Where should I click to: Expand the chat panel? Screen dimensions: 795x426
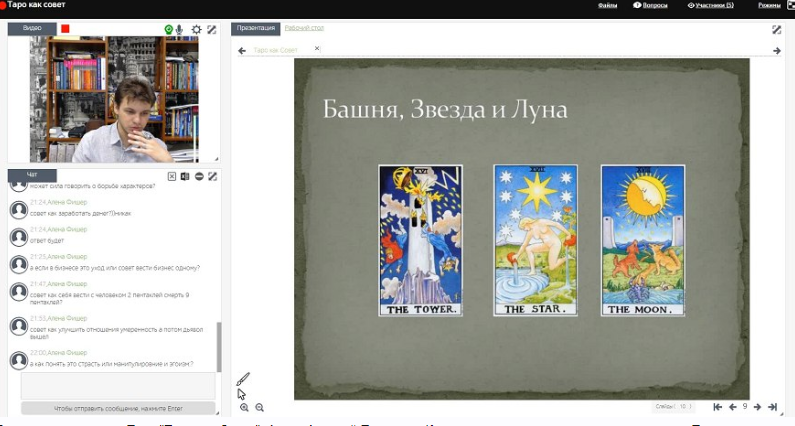pyautogui.click(x=212, y=176)
